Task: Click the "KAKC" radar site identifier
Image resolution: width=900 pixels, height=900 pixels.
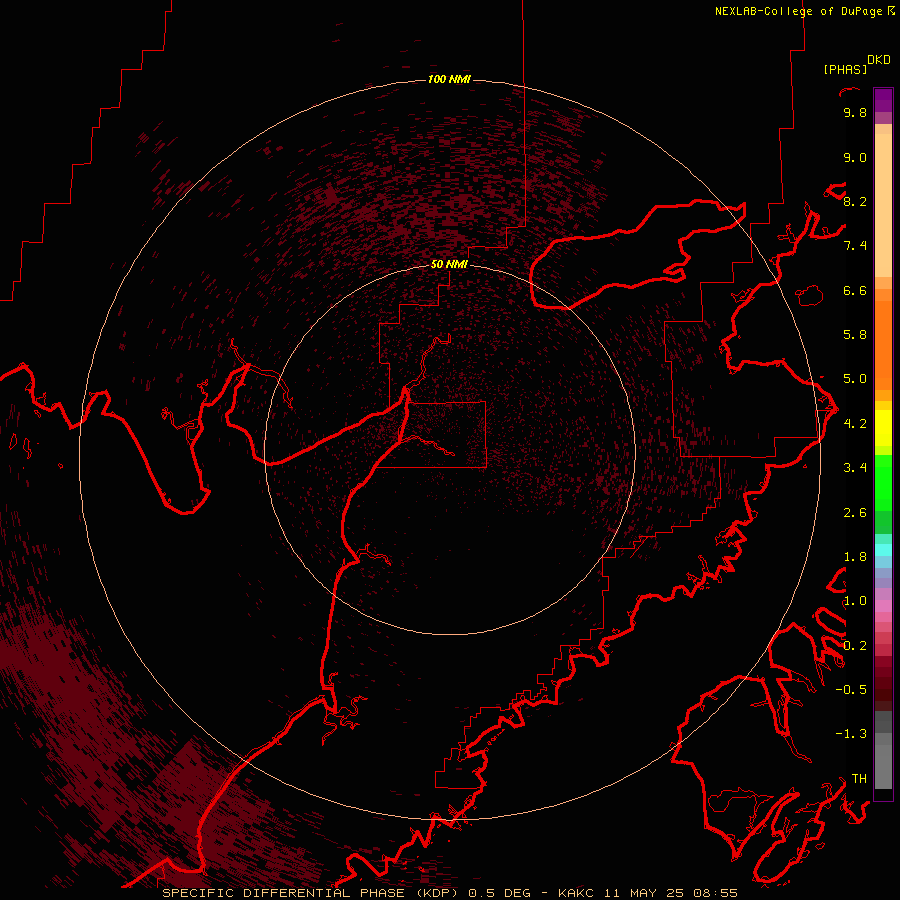Action: pos(578,893)
